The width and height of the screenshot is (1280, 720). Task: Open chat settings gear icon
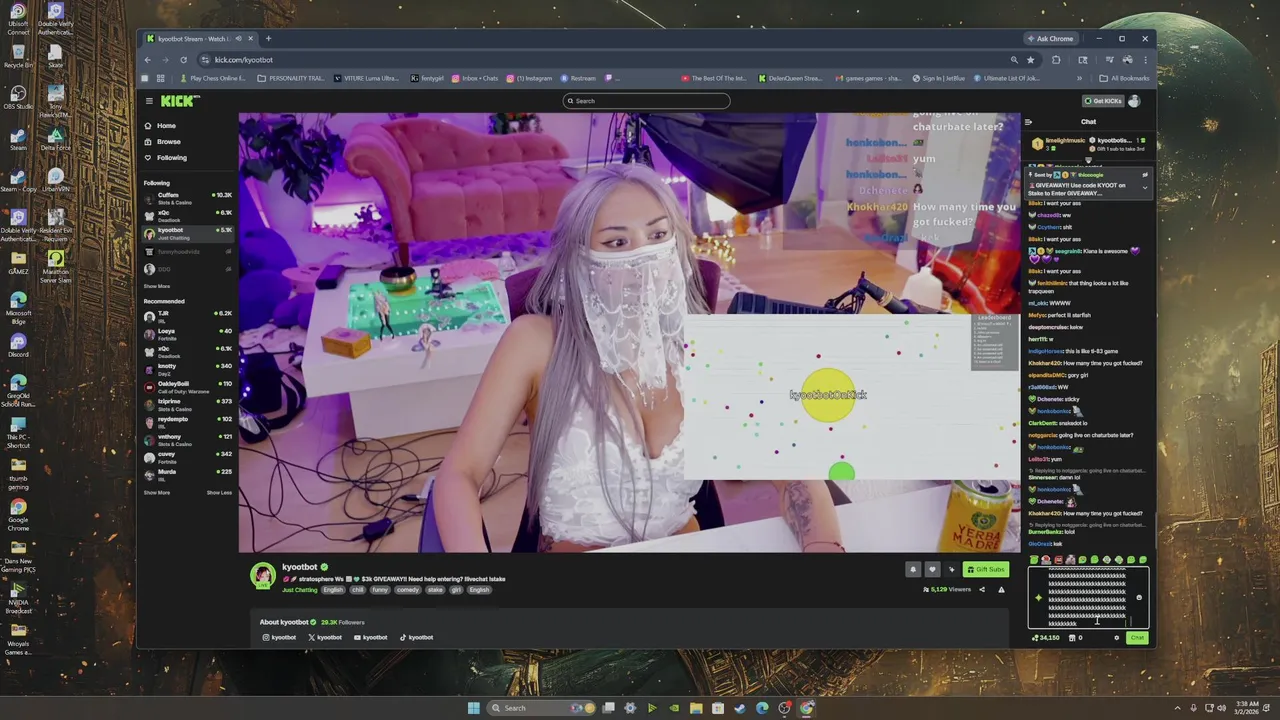(x=1117, y=638)
